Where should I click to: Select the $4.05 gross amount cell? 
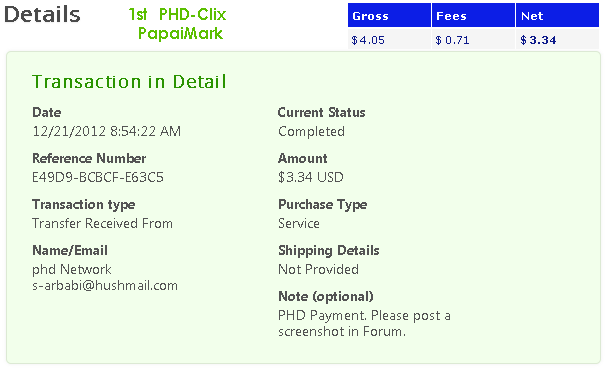[x=389, y=40]
